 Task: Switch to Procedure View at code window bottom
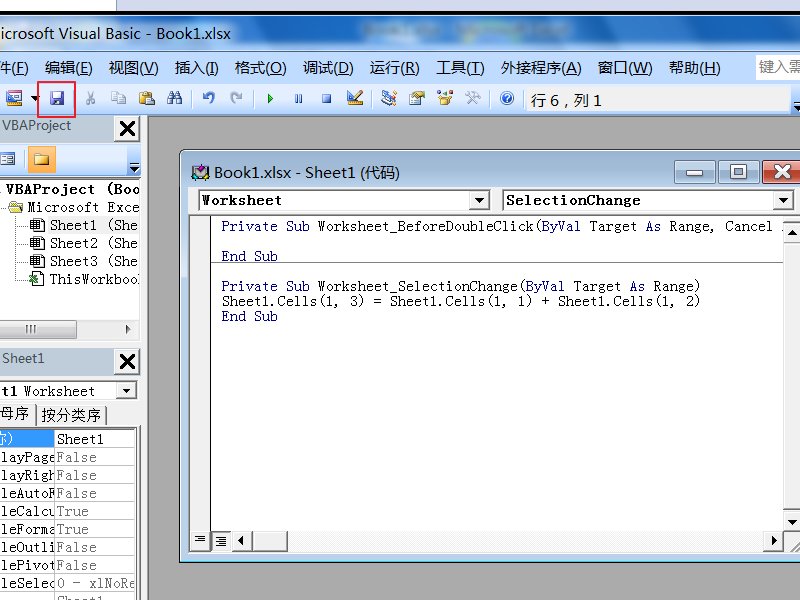click(x=201, y=540)
